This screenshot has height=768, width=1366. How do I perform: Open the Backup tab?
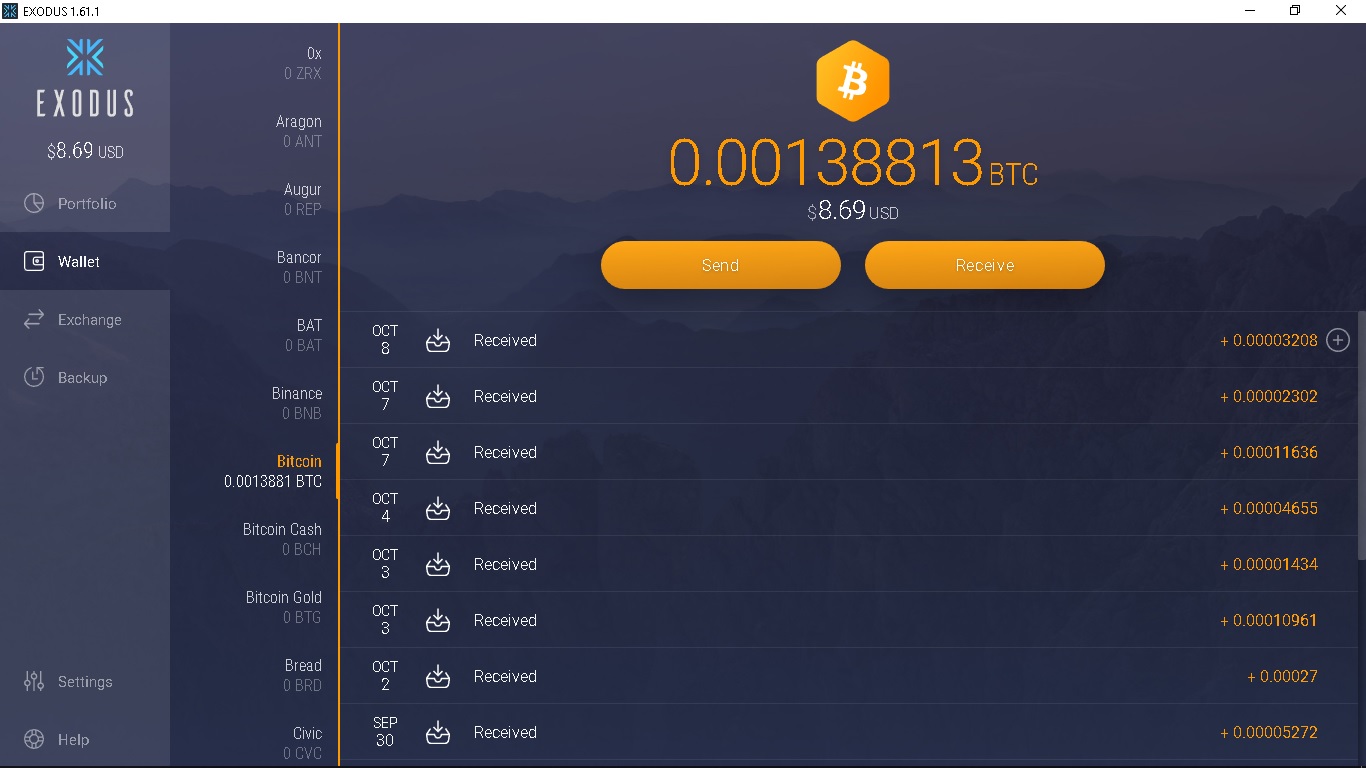(85, 377)
